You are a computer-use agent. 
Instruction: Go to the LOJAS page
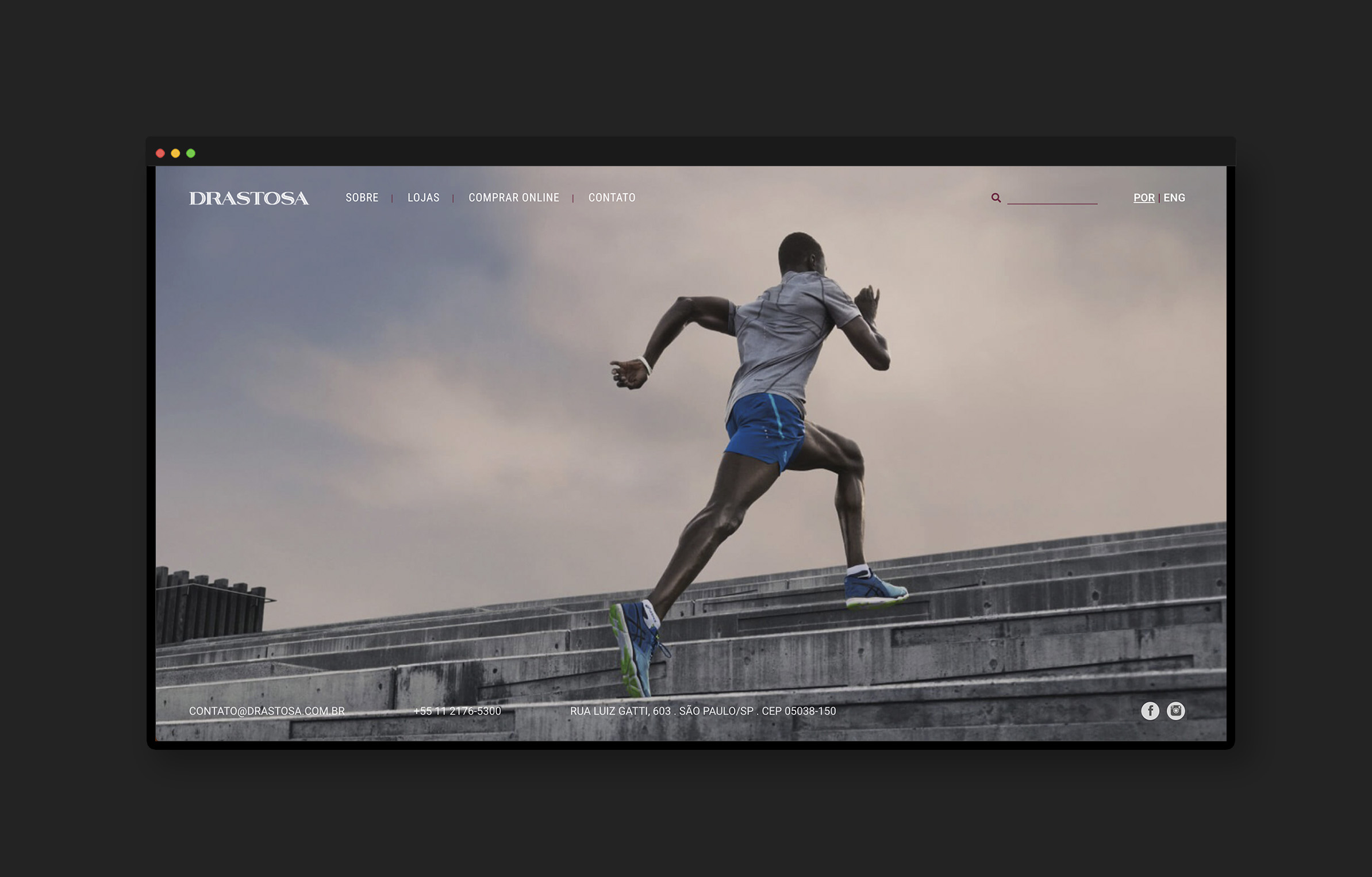[423, 198]
